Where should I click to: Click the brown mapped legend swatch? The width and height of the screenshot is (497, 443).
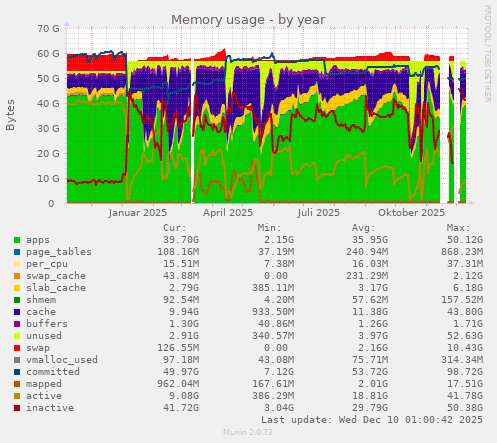point(17,384)
